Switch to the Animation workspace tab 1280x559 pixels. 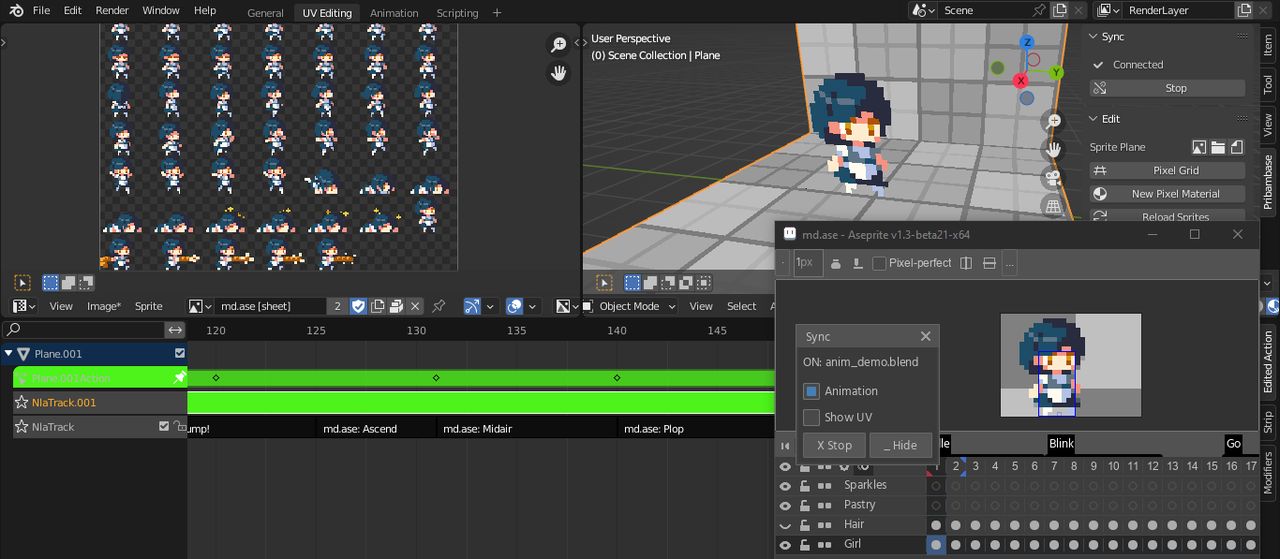click(394, 13)
